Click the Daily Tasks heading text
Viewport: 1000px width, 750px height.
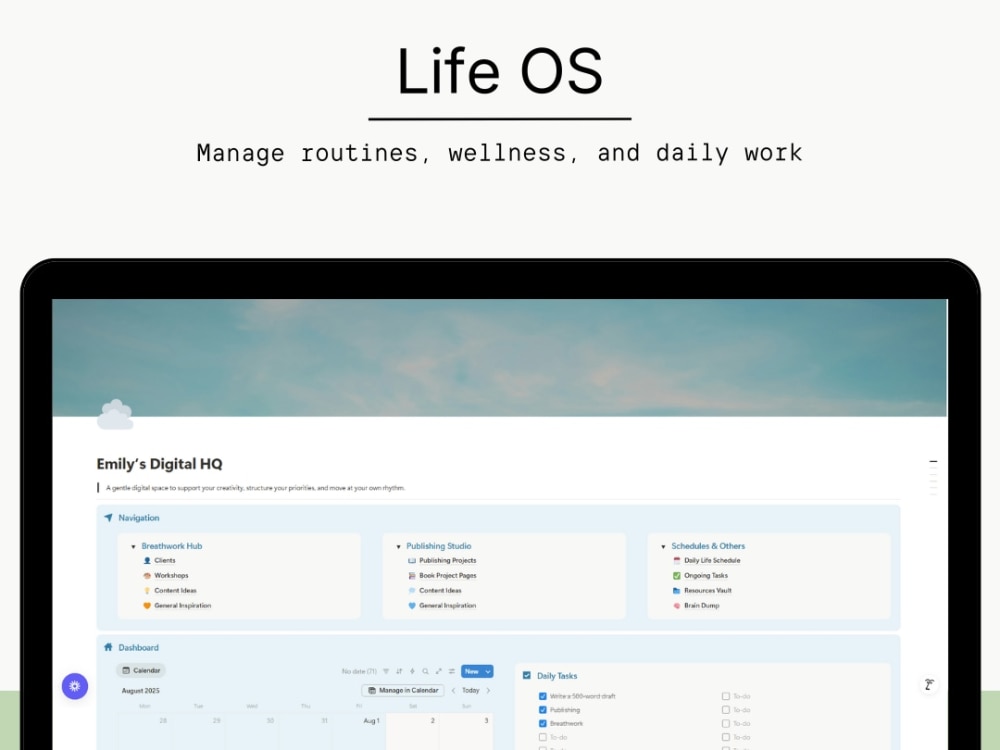(x=557, y=676)
